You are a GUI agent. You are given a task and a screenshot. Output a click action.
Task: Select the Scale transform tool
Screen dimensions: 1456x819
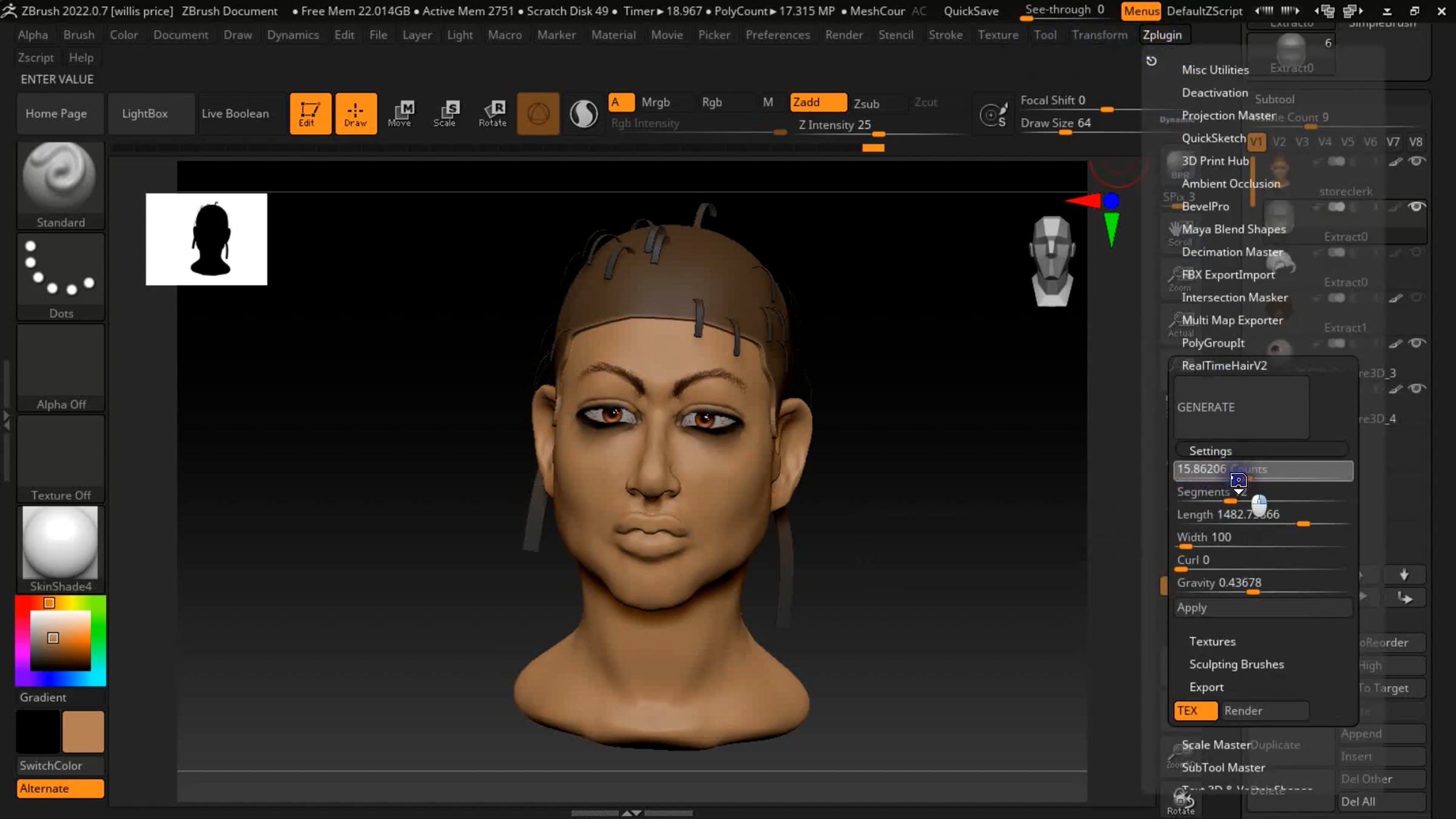(x=447, y=113)
